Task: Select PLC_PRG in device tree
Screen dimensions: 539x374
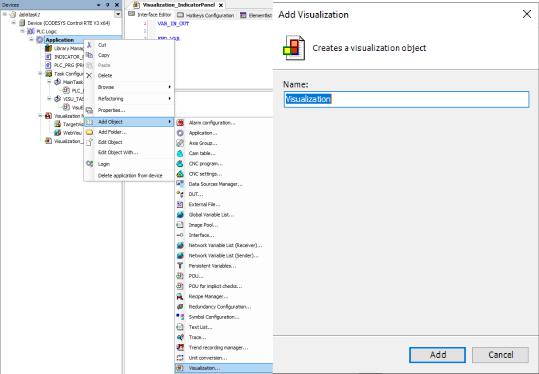Action: point(64,65)
